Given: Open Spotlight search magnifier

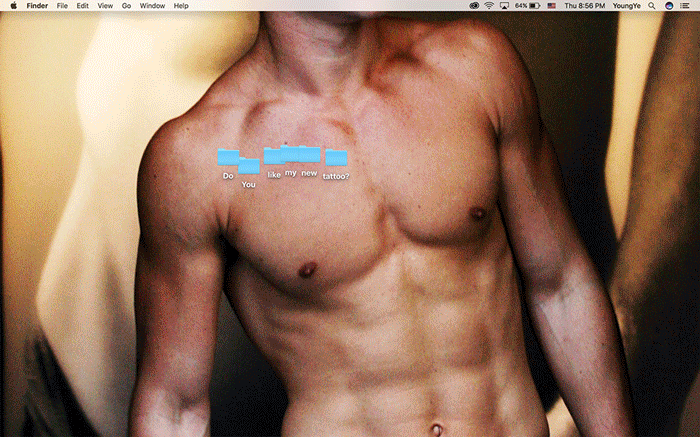Looking at the screenshot, I should 652,6.
